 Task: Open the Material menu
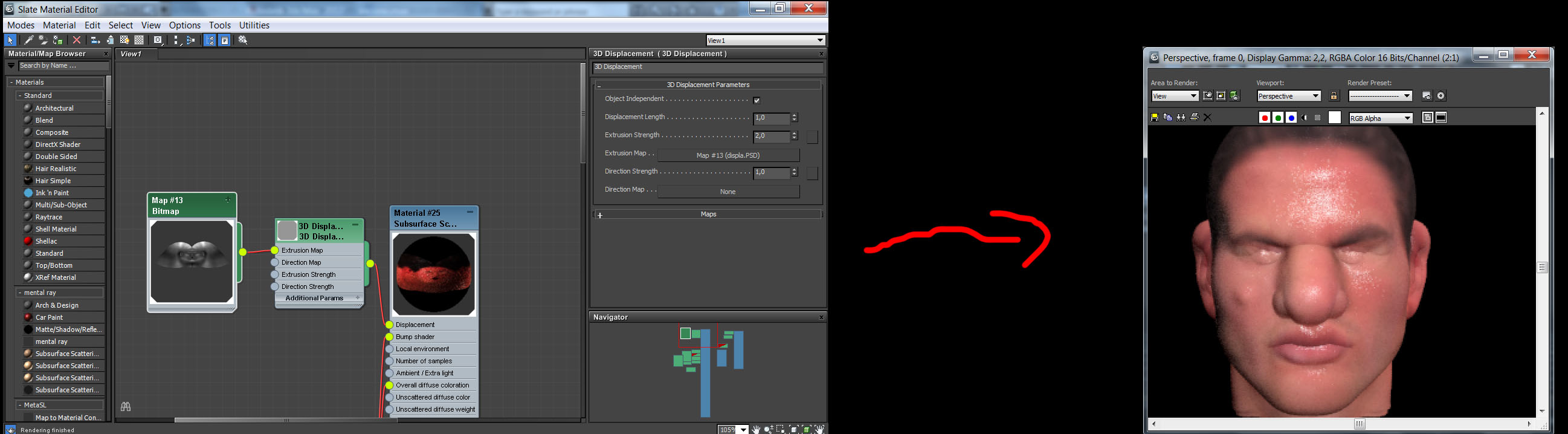point(59,25)
